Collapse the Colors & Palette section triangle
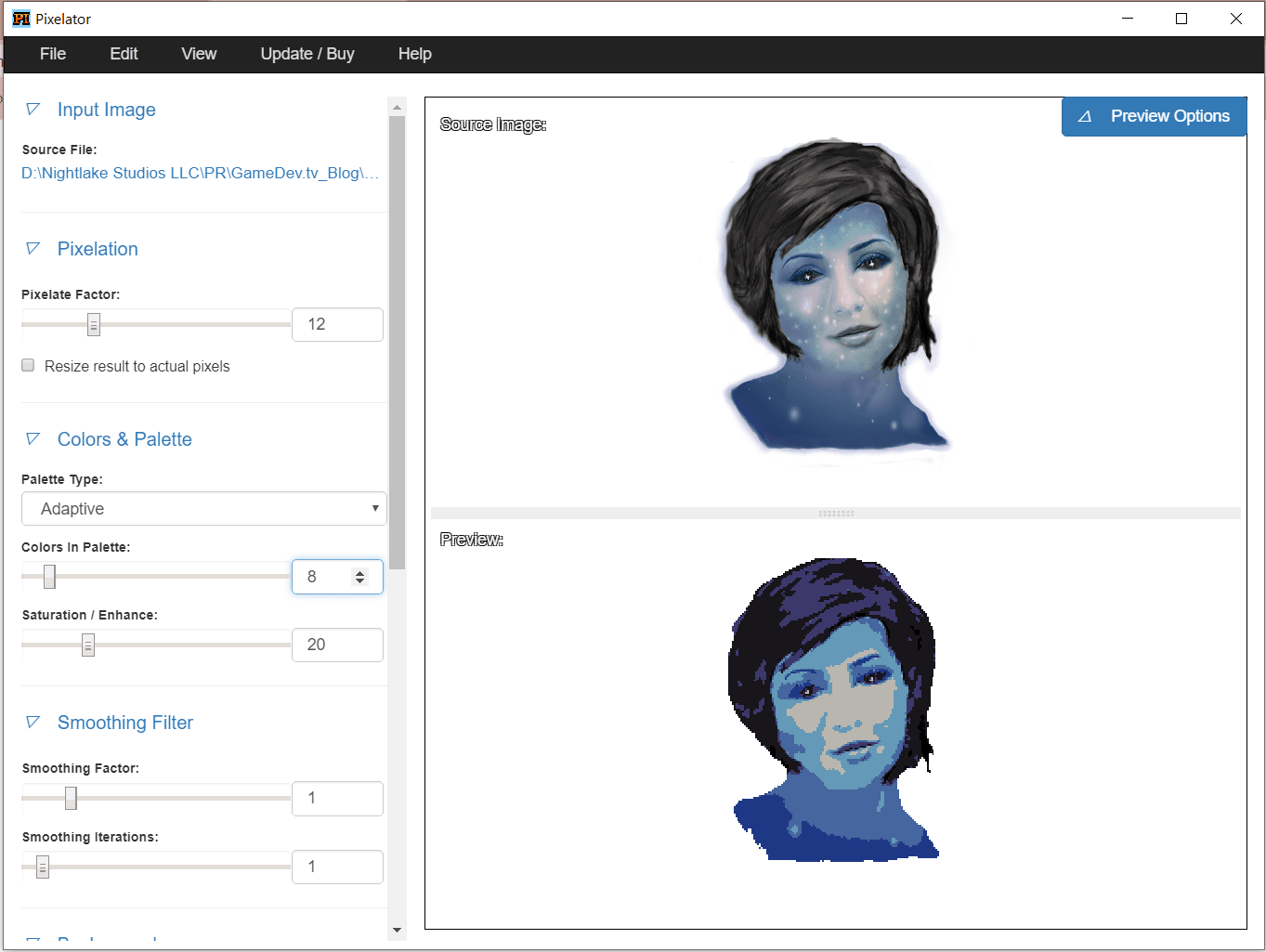The width and height of the screenshot is (1266, 952). coord(33,439)
